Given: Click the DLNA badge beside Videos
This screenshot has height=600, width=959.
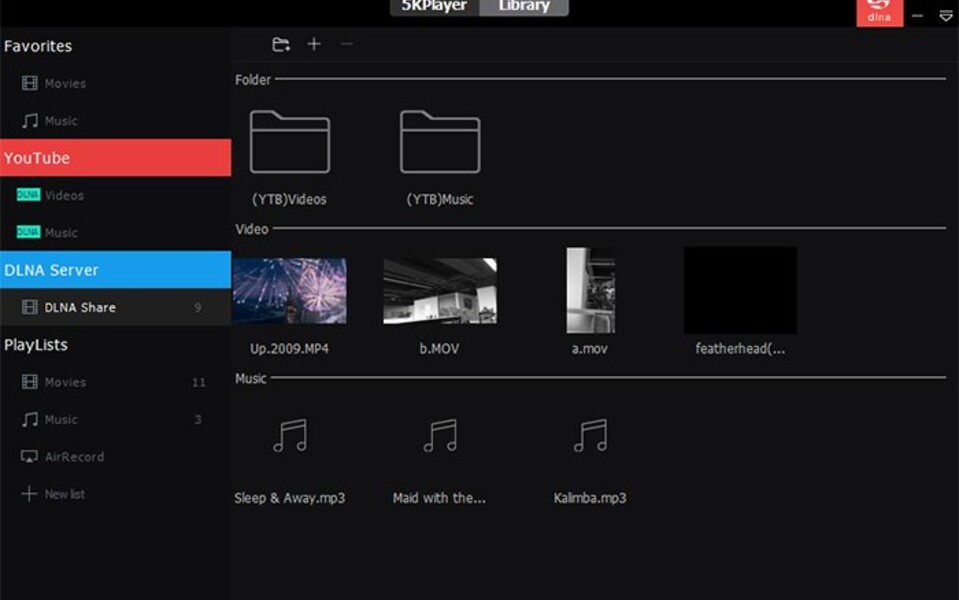Looking at the screenshot, I should tap(28, 195).
